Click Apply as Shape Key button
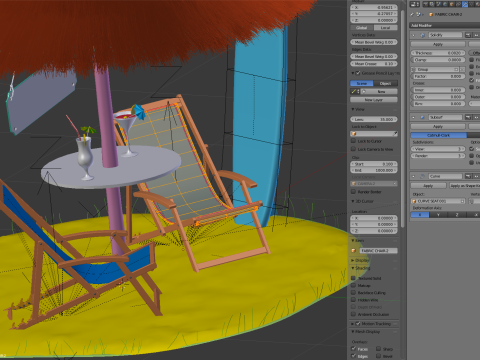The height and width of the screenshot is (360, 480). pyautogui.click(x=465, y=186)
